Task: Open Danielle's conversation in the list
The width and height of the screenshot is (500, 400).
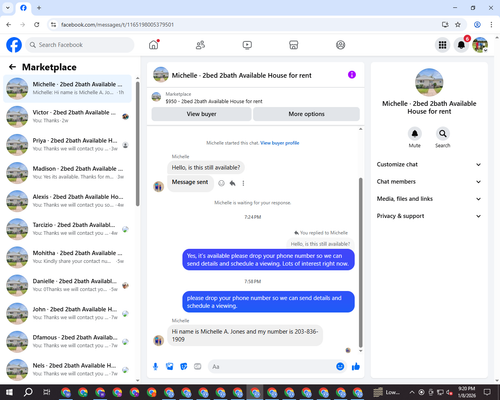Action: pos(67,285)
